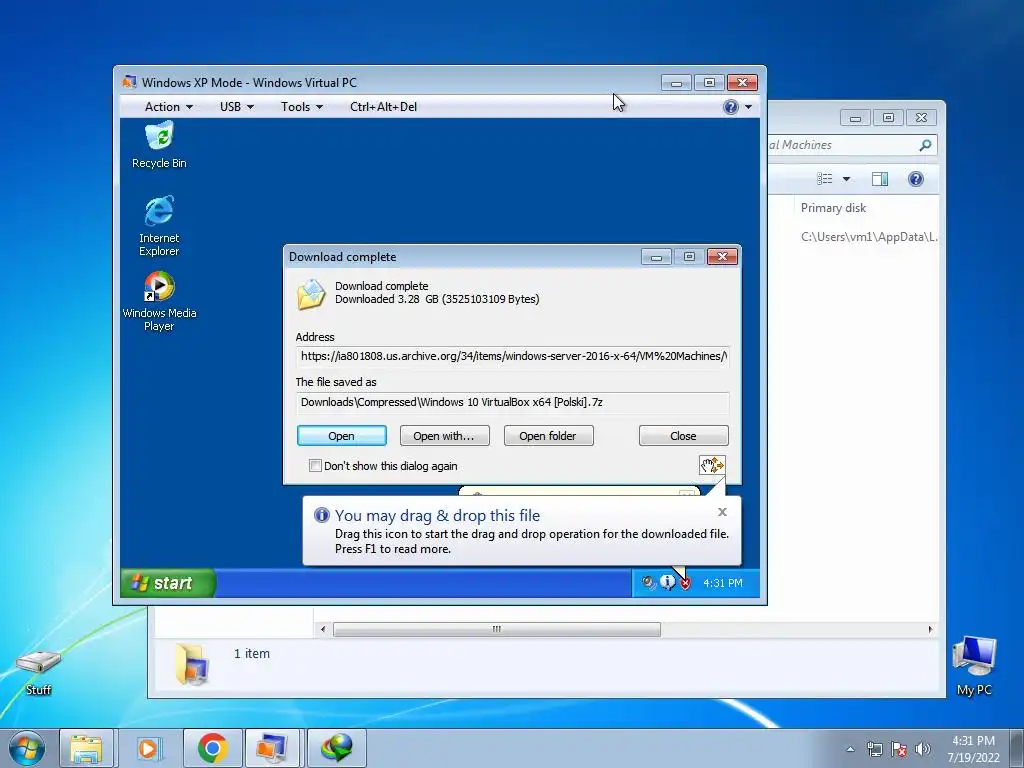Click the file saved as path field

(x=512, y=402)
